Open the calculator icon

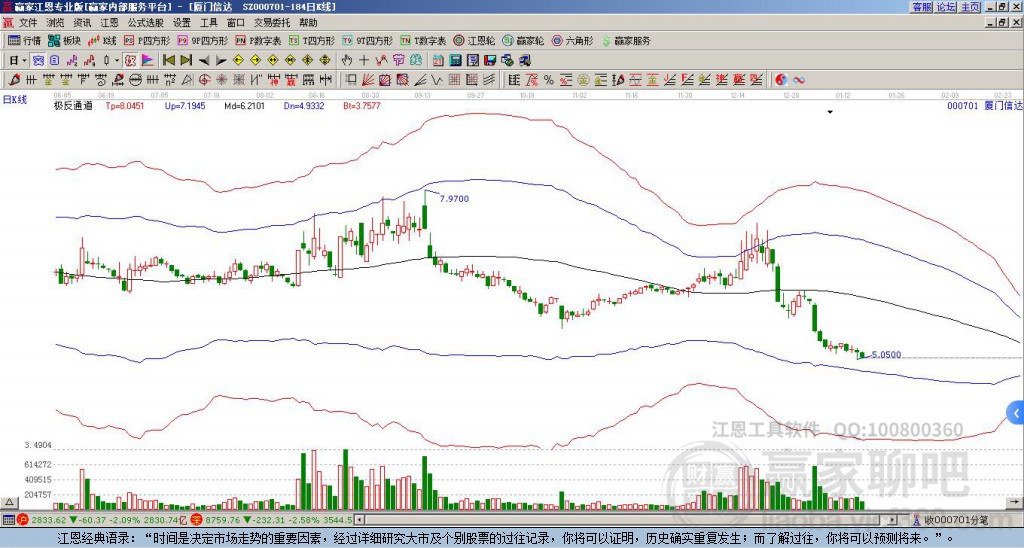pyautogui.click(x=455, y=60)
